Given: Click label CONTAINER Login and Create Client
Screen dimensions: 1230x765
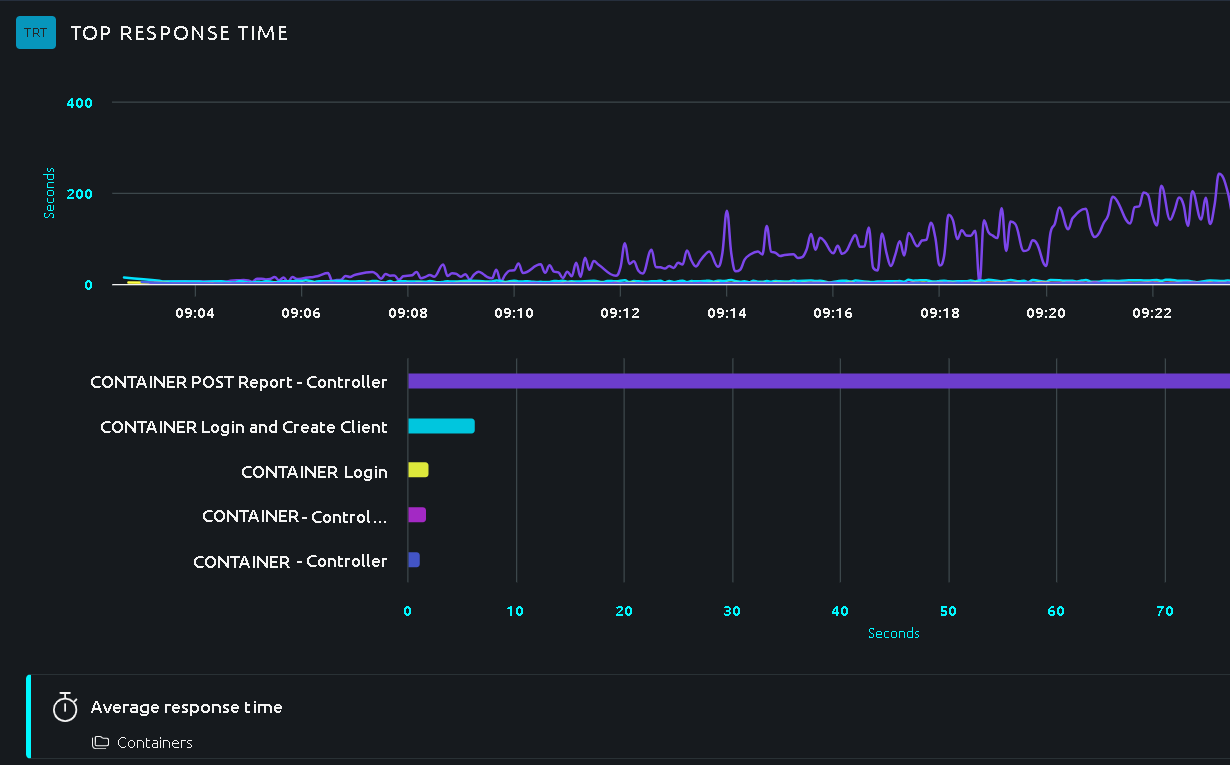Looking at the screenshot, I should (244, 427).
